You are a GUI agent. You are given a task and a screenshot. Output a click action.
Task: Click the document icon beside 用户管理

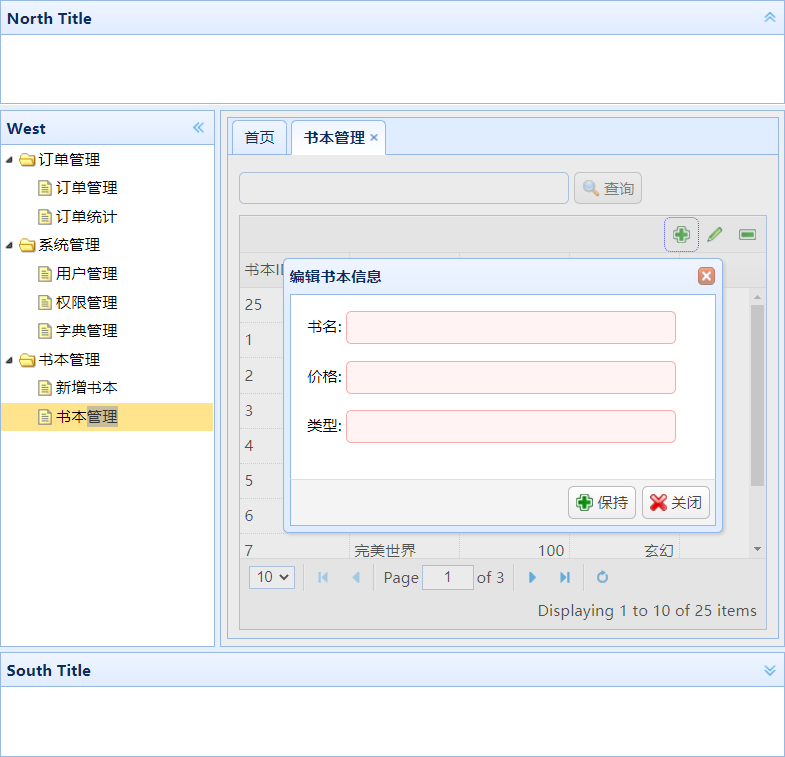[x=45, y=274]
